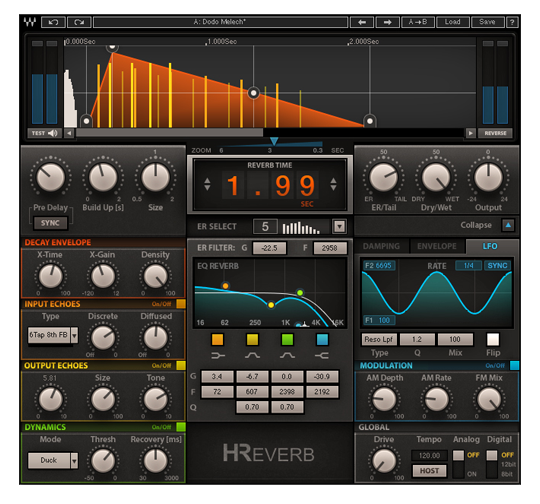Go to next preset arrow

pyautogui.click(x=387, y=22)
